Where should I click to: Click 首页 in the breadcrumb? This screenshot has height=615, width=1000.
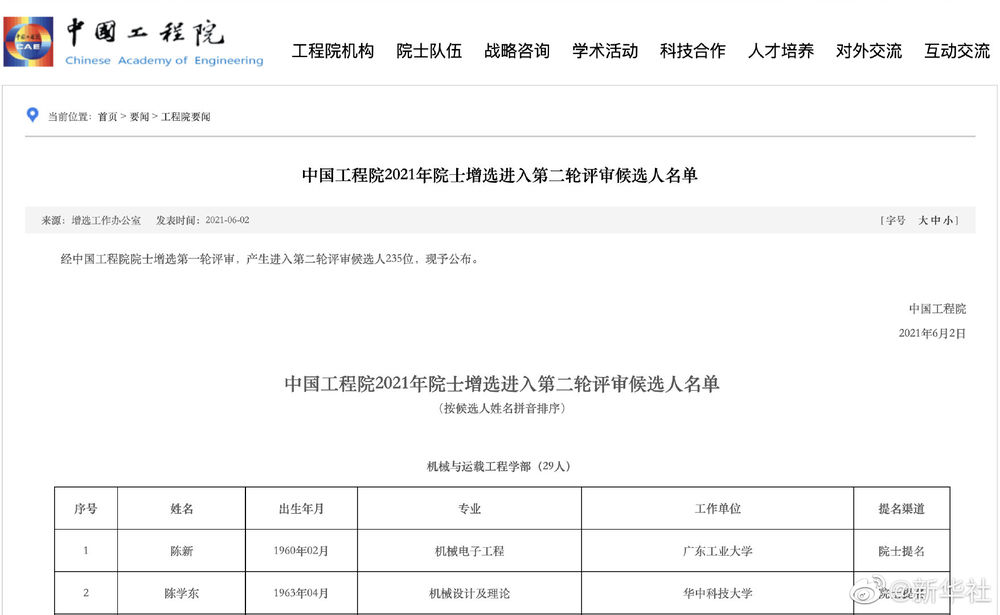point(107,117)
